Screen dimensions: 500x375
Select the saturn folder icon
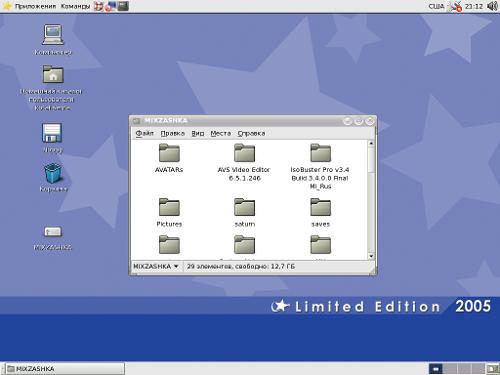coord(244,207)
